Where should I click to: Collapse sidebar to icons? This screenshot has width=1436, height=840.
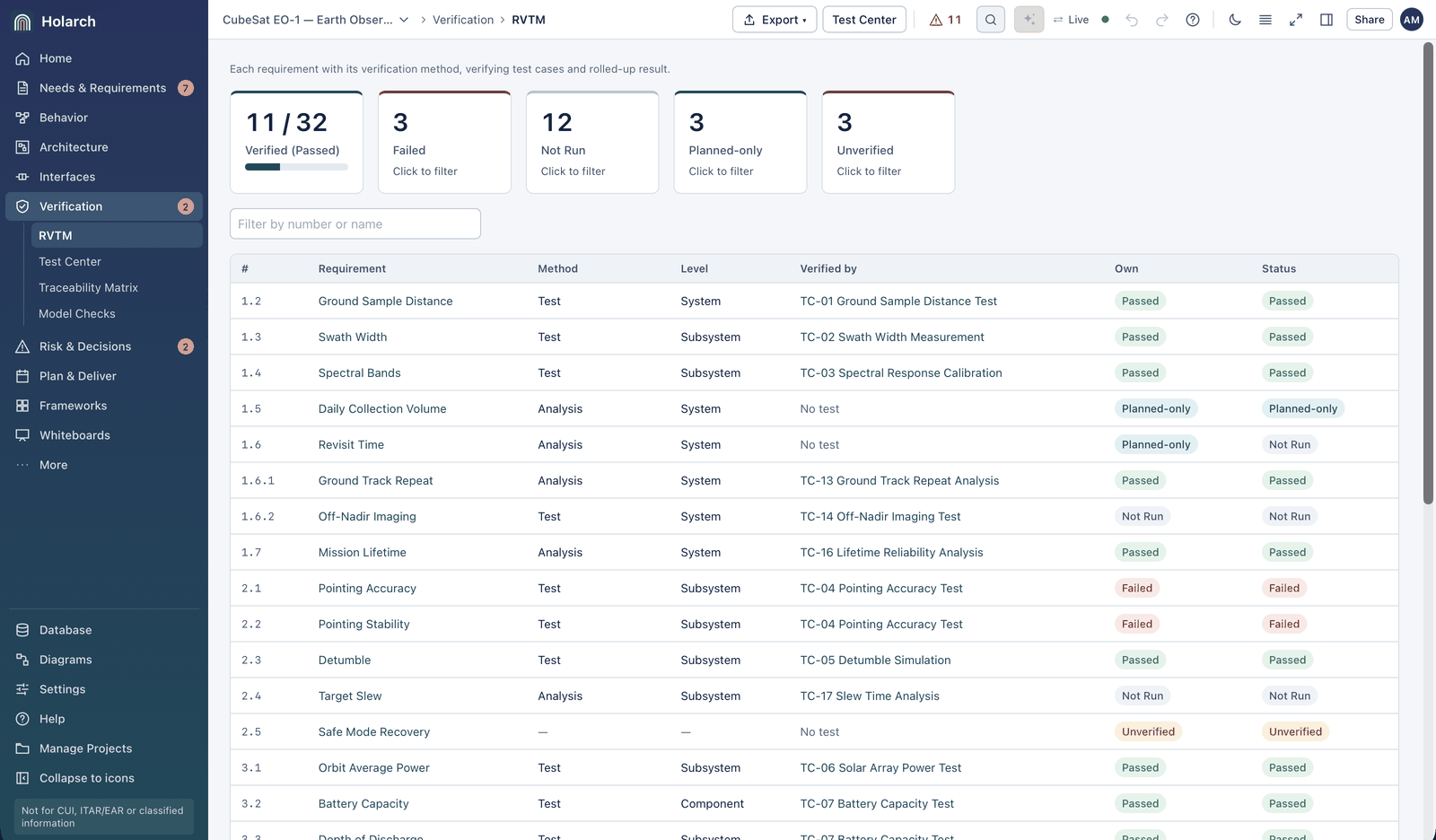tap(104, 778)
